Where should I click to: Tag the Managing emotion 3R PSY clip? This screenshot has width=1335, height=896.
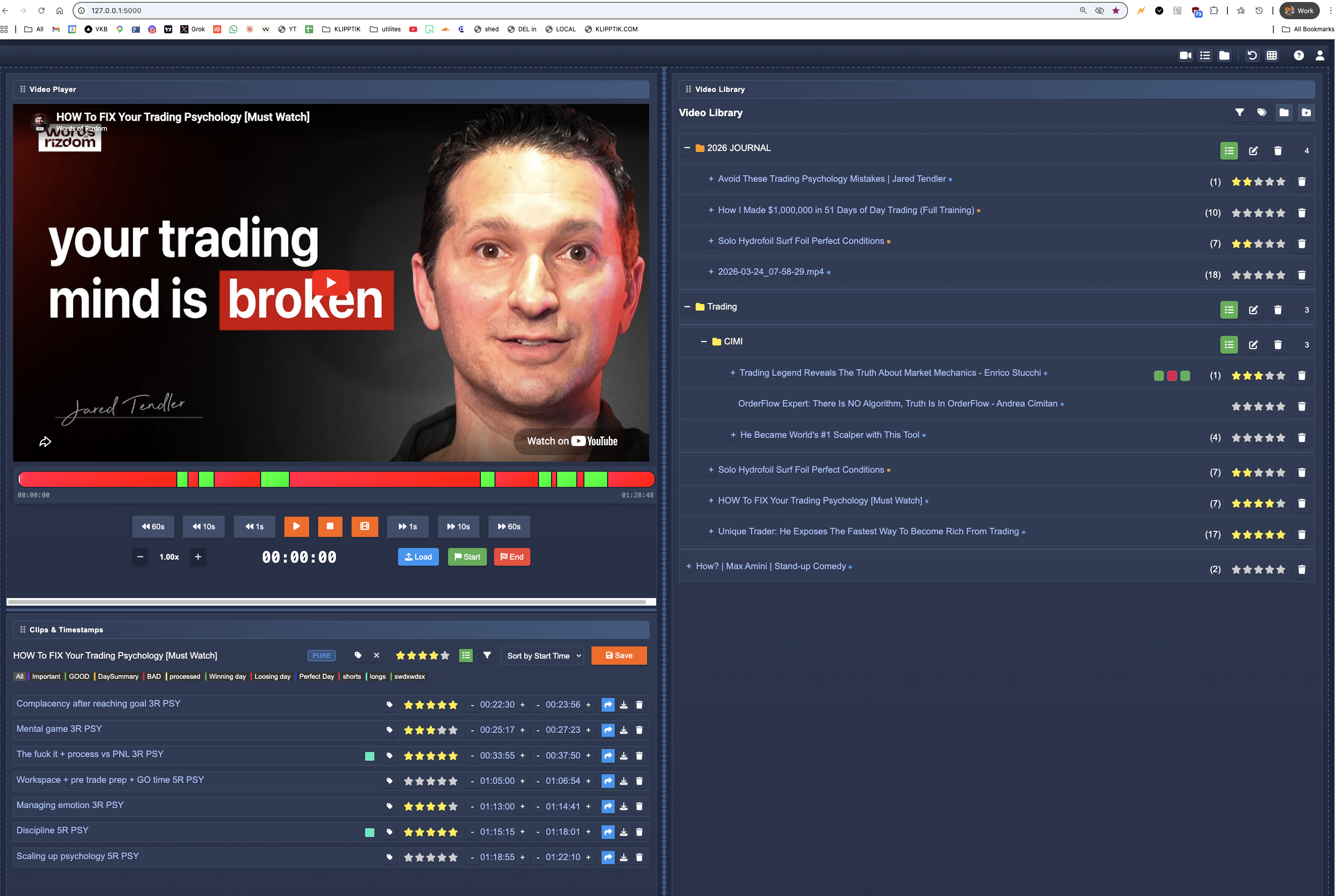(390, 806)
